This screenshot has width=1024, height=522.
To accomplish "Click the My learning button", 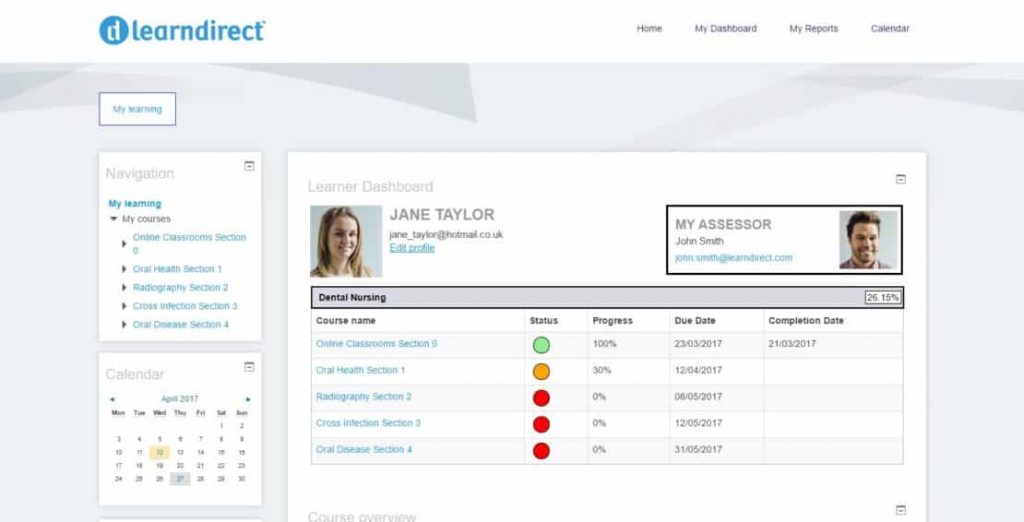I will click(x=137, y=109).
